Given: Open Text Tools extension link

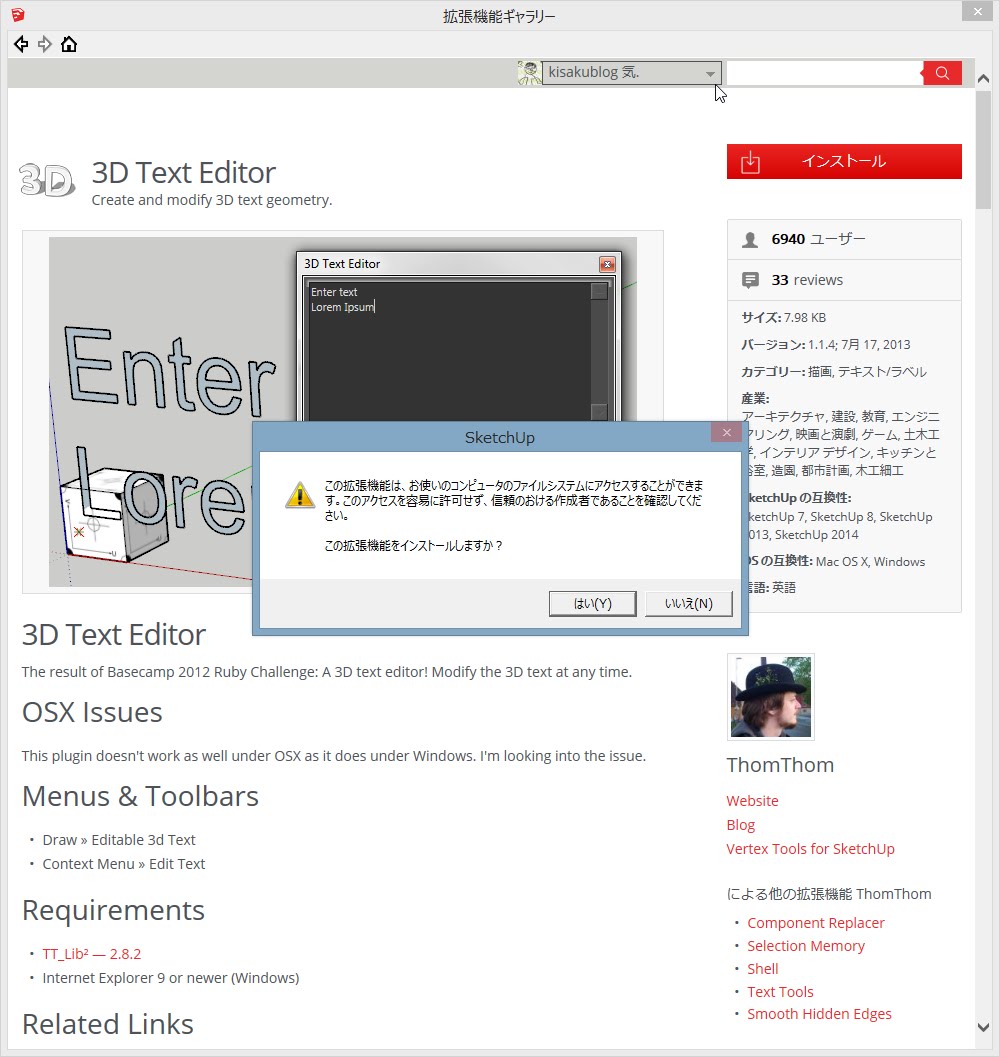Looking at the screenshot, I should click(780, 992).
